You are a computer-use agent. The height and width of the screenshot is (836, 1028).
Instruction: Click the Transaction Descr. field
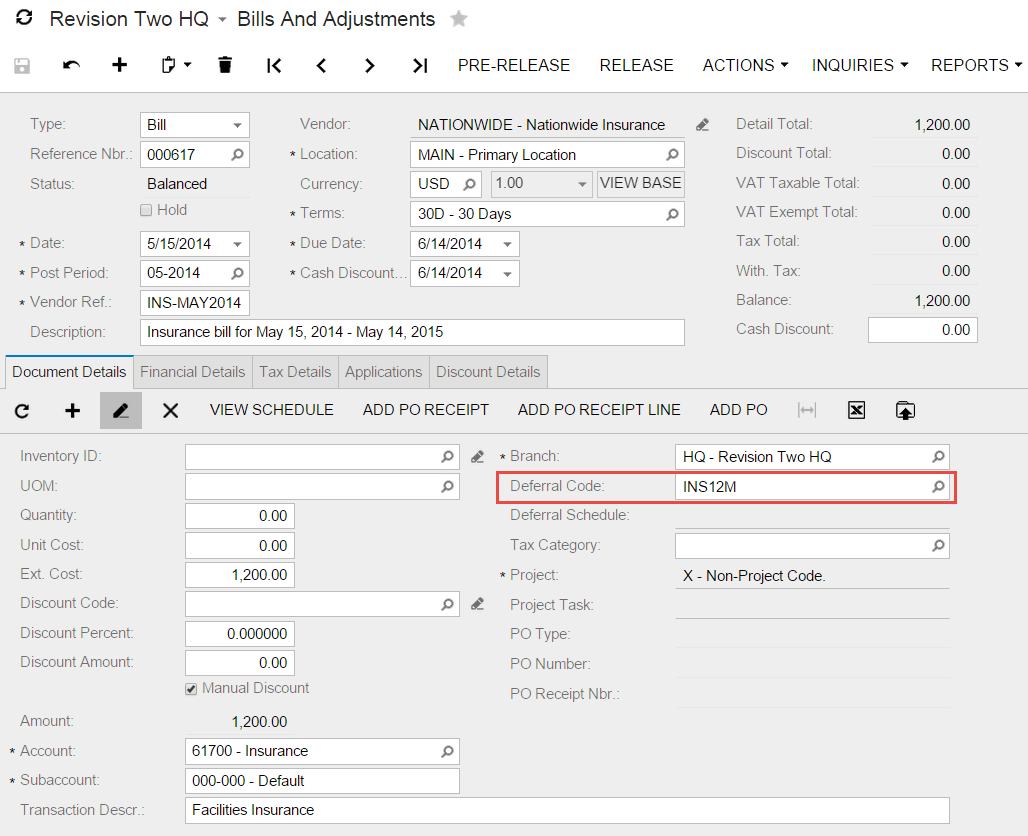point(567,810)
